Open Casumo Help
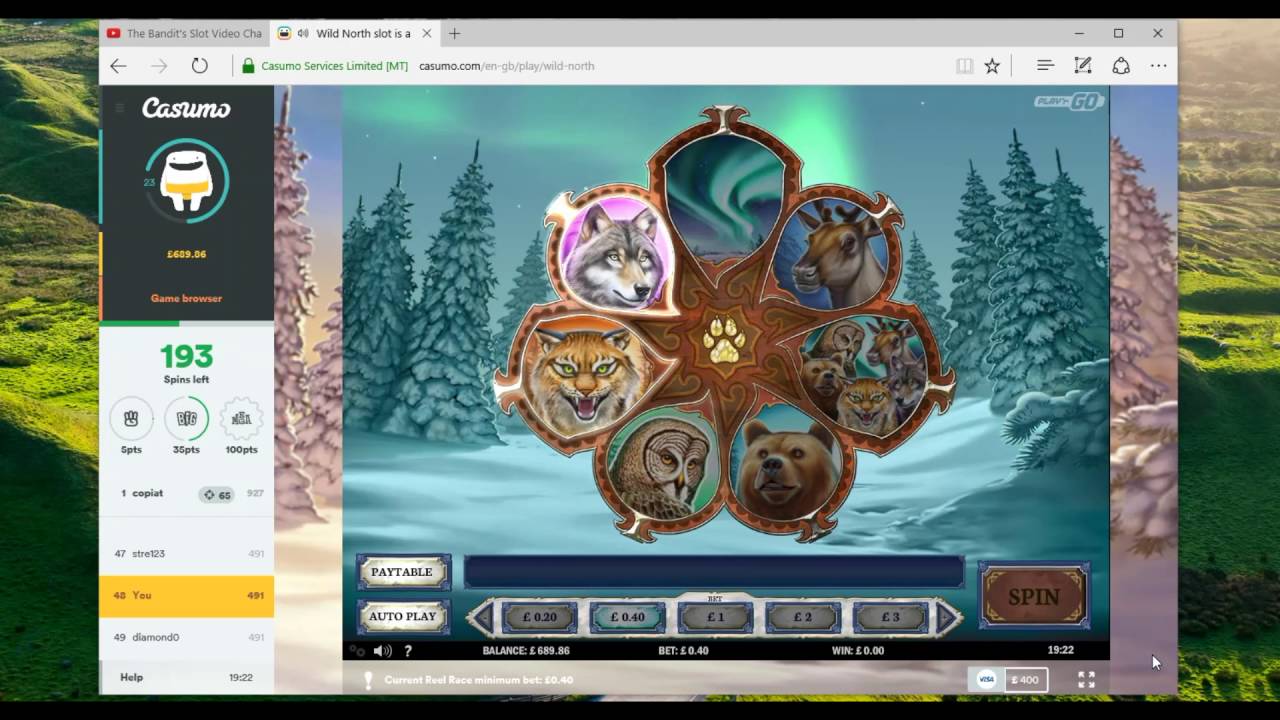 [x=132, y=677]
